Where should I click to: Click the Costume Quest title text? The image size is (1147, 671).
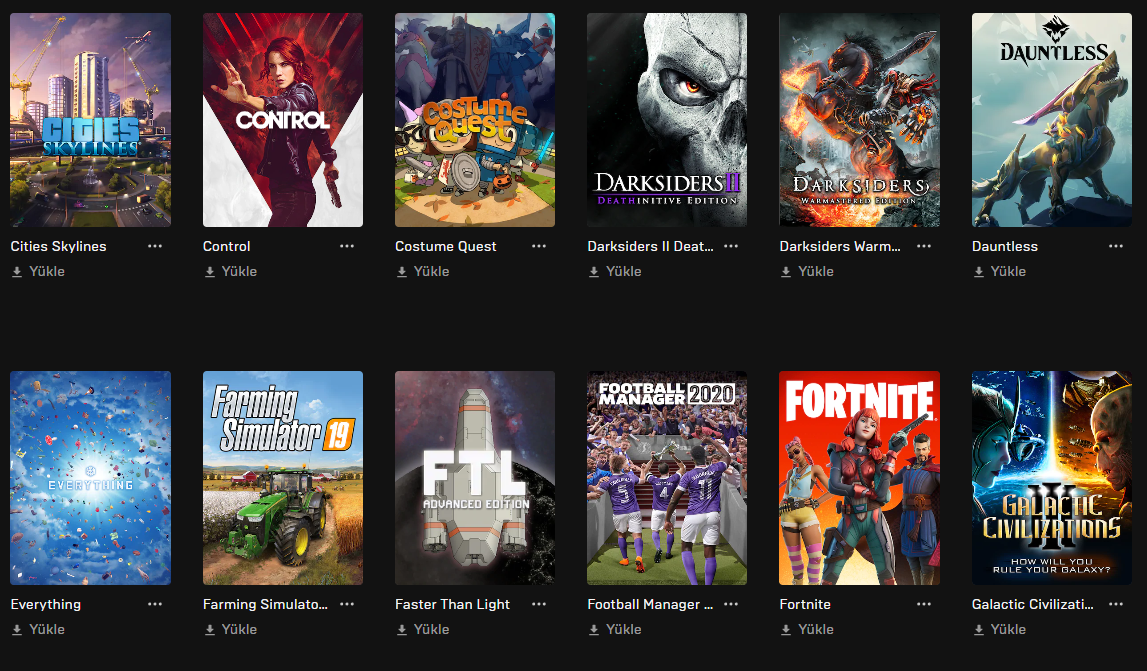[445, 247]
